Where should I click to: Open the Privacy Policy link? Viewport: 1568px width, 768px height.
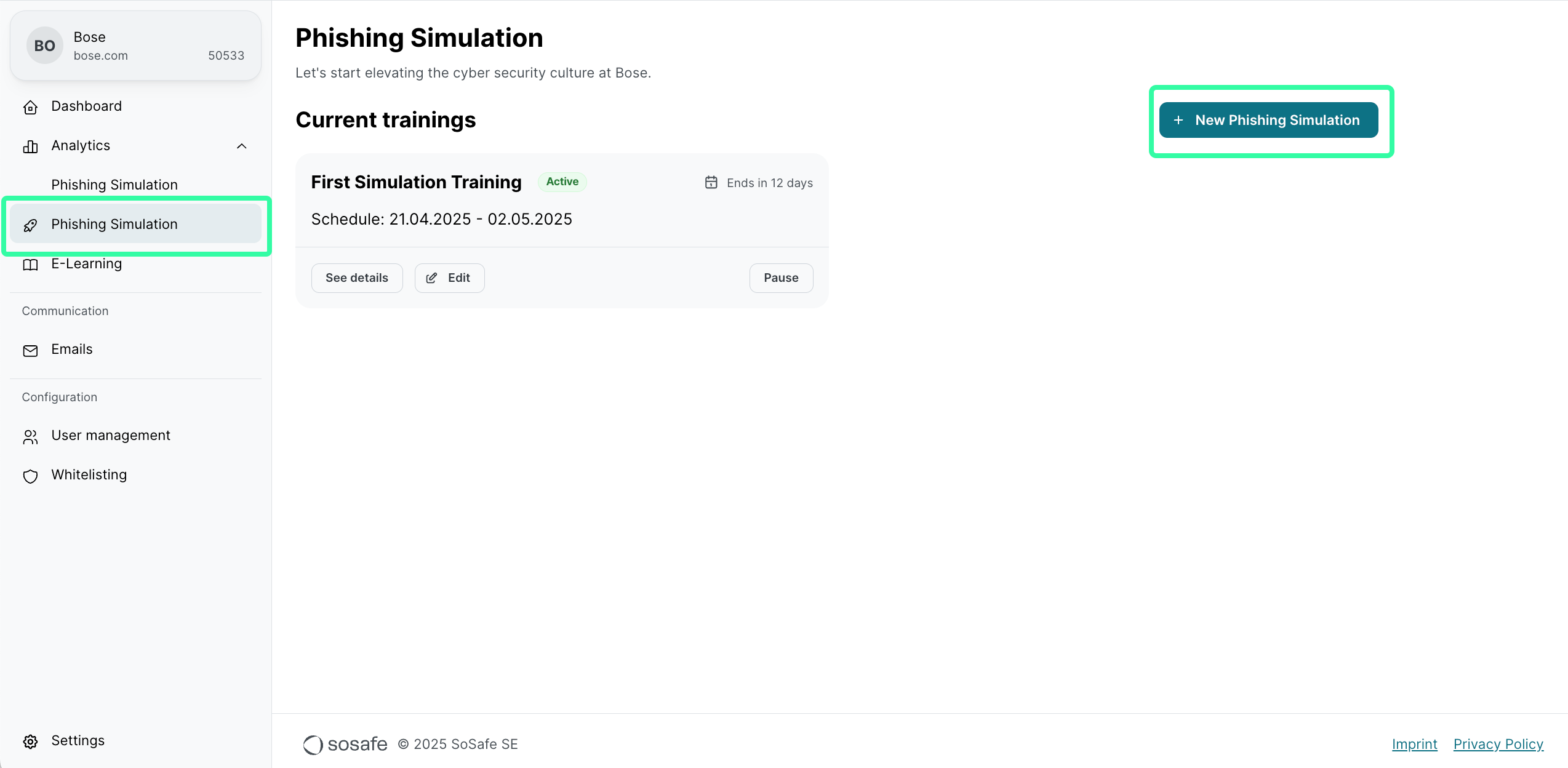pos(1498,744)
